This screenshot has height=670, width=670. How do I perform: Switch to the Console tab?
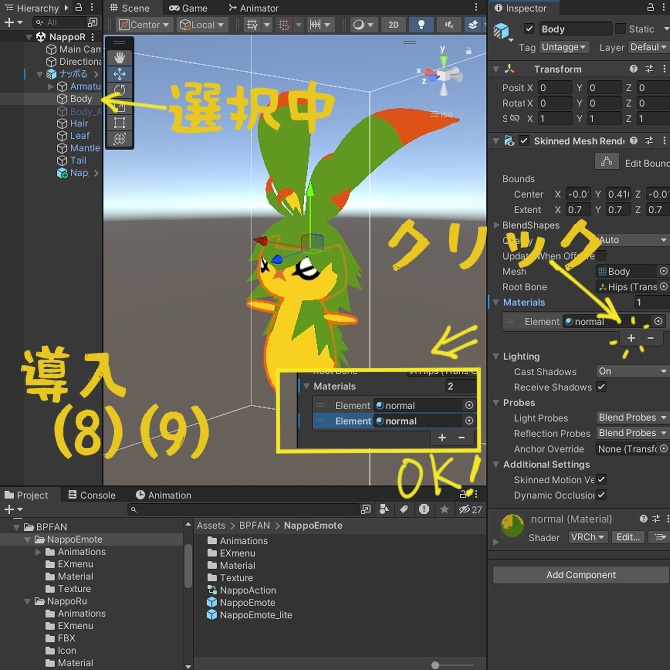(92, 495)
